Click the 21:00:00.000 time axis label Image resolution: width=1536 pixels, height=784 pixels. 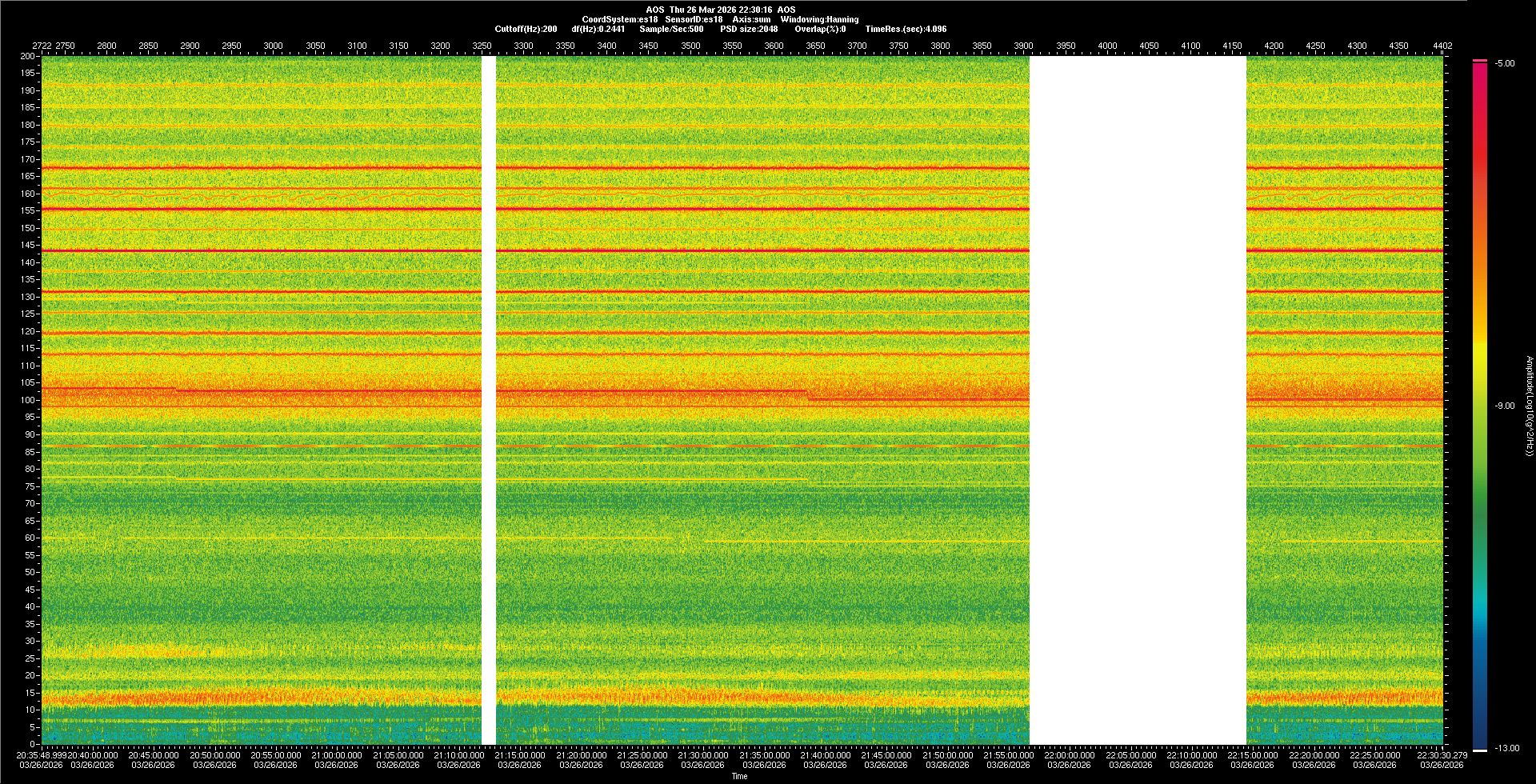(337, 754)
